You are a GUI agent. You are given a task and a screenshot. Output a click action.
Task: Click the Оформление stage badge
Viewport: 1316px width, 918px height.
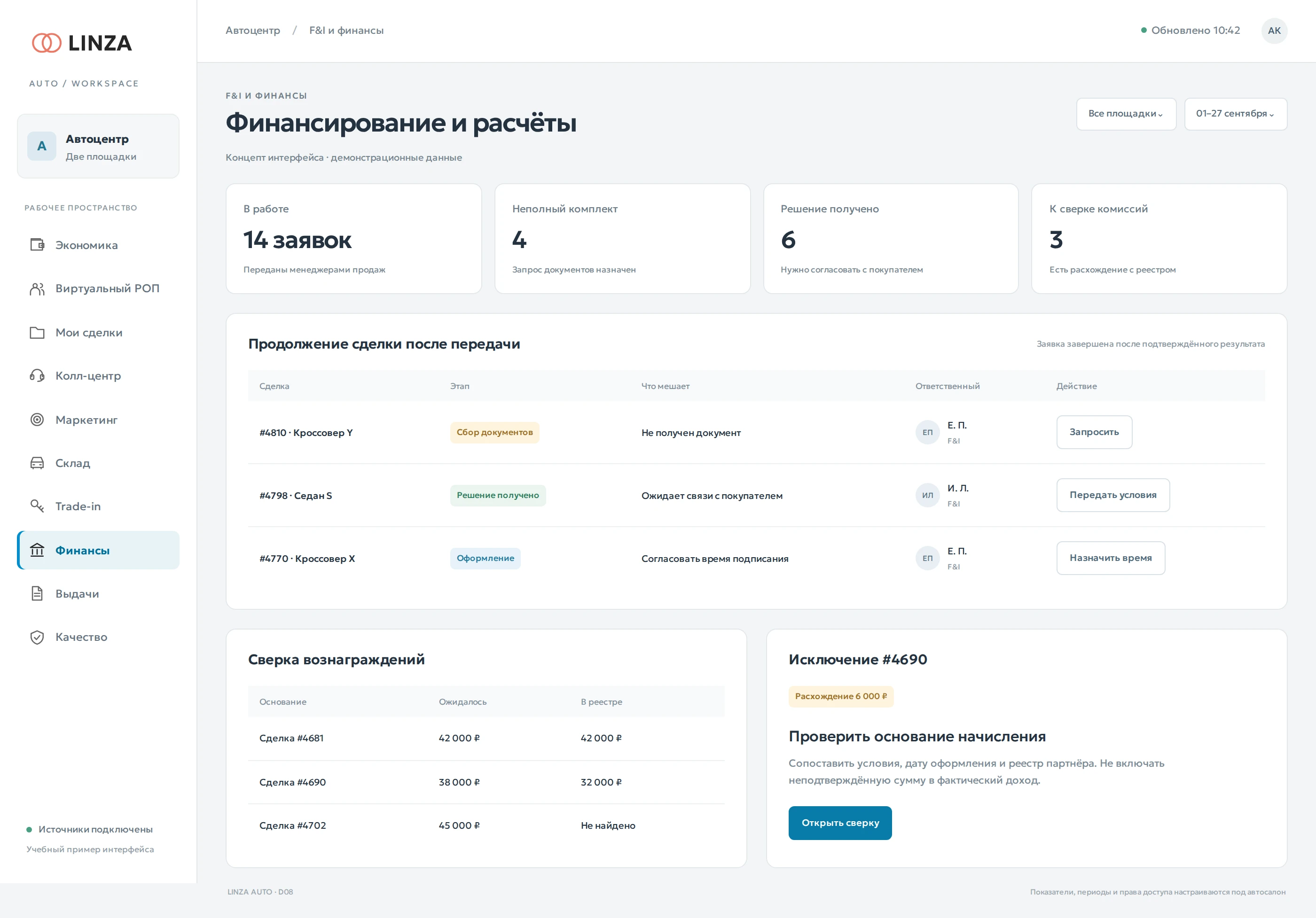tap(486, 559)
